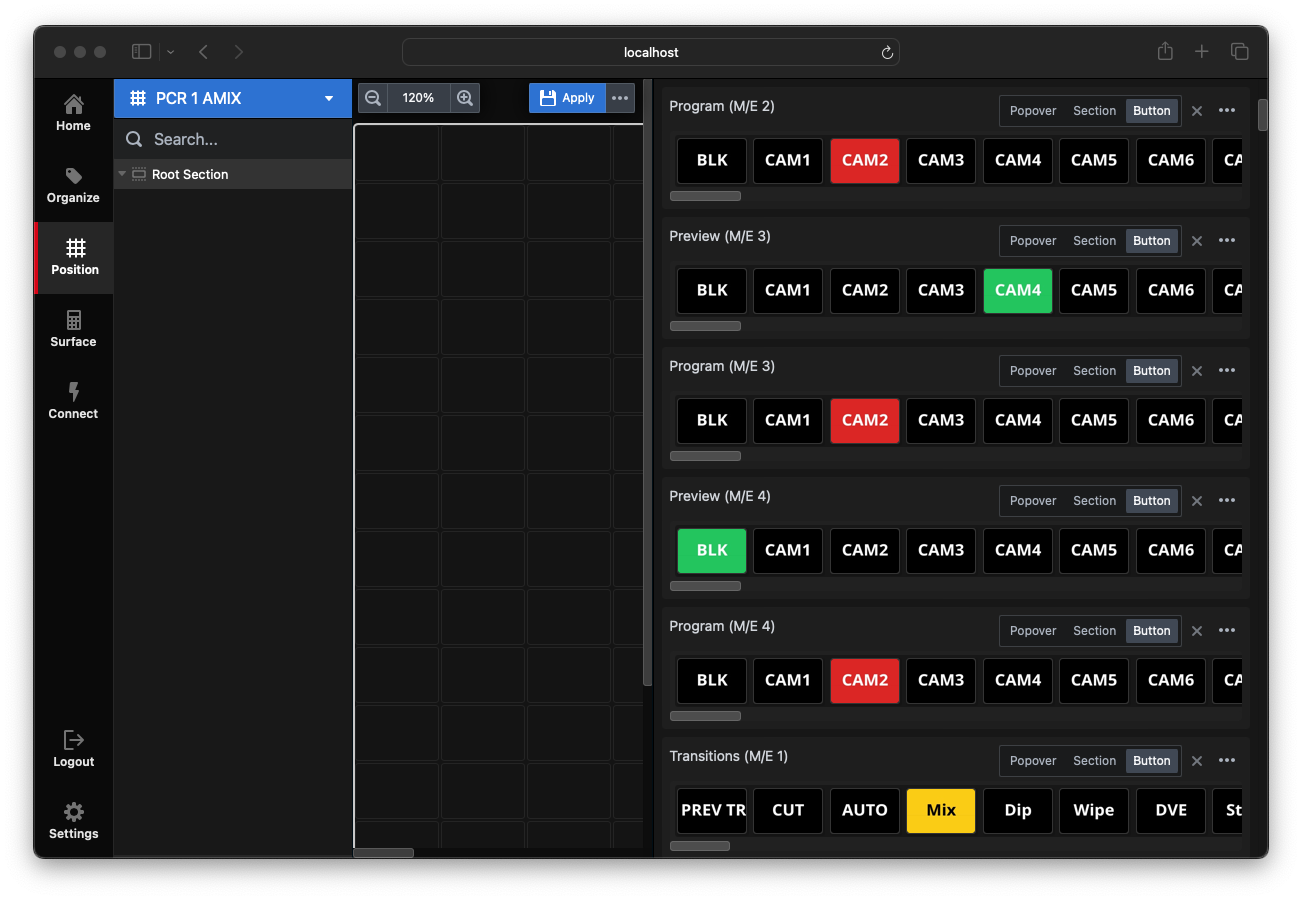Open Settings from the sidebar
The height and width of the screenshot is (900, 1302).
pos(73,821)
